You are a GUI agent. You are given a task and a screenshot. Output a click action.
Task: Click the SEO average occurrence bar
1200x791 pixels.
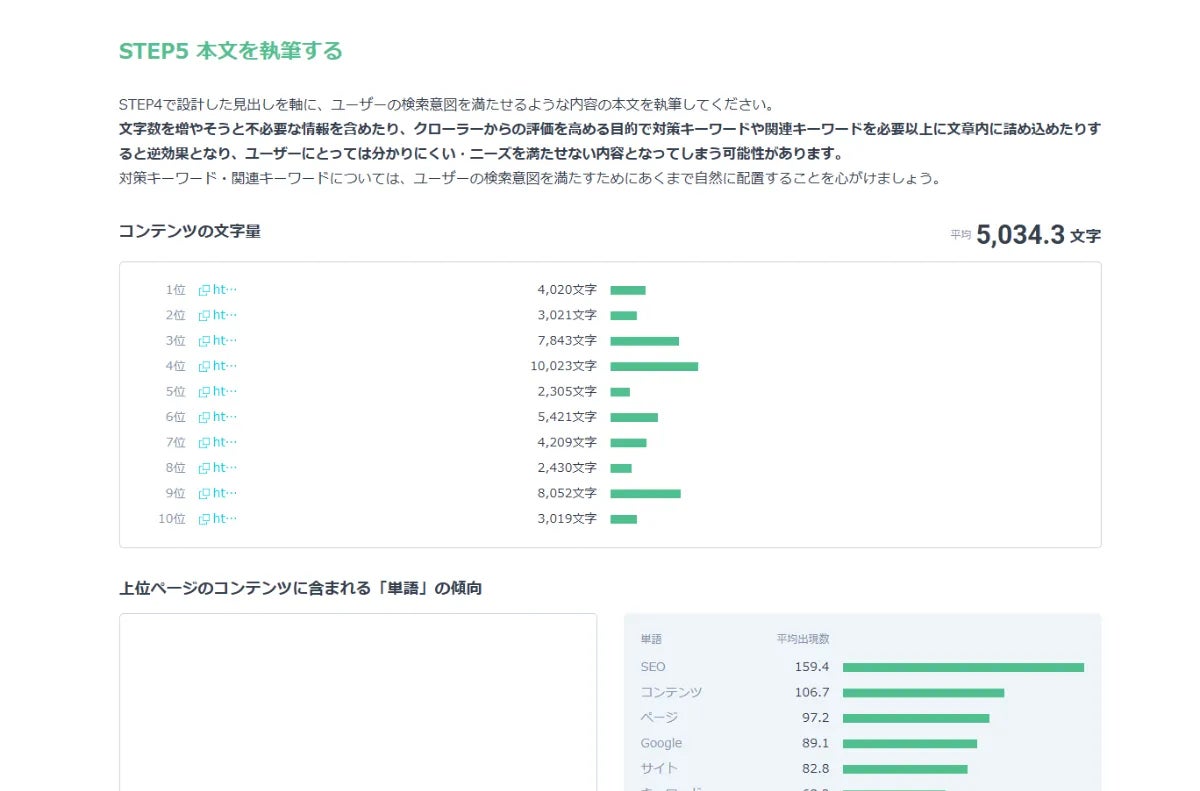(963, 667)
